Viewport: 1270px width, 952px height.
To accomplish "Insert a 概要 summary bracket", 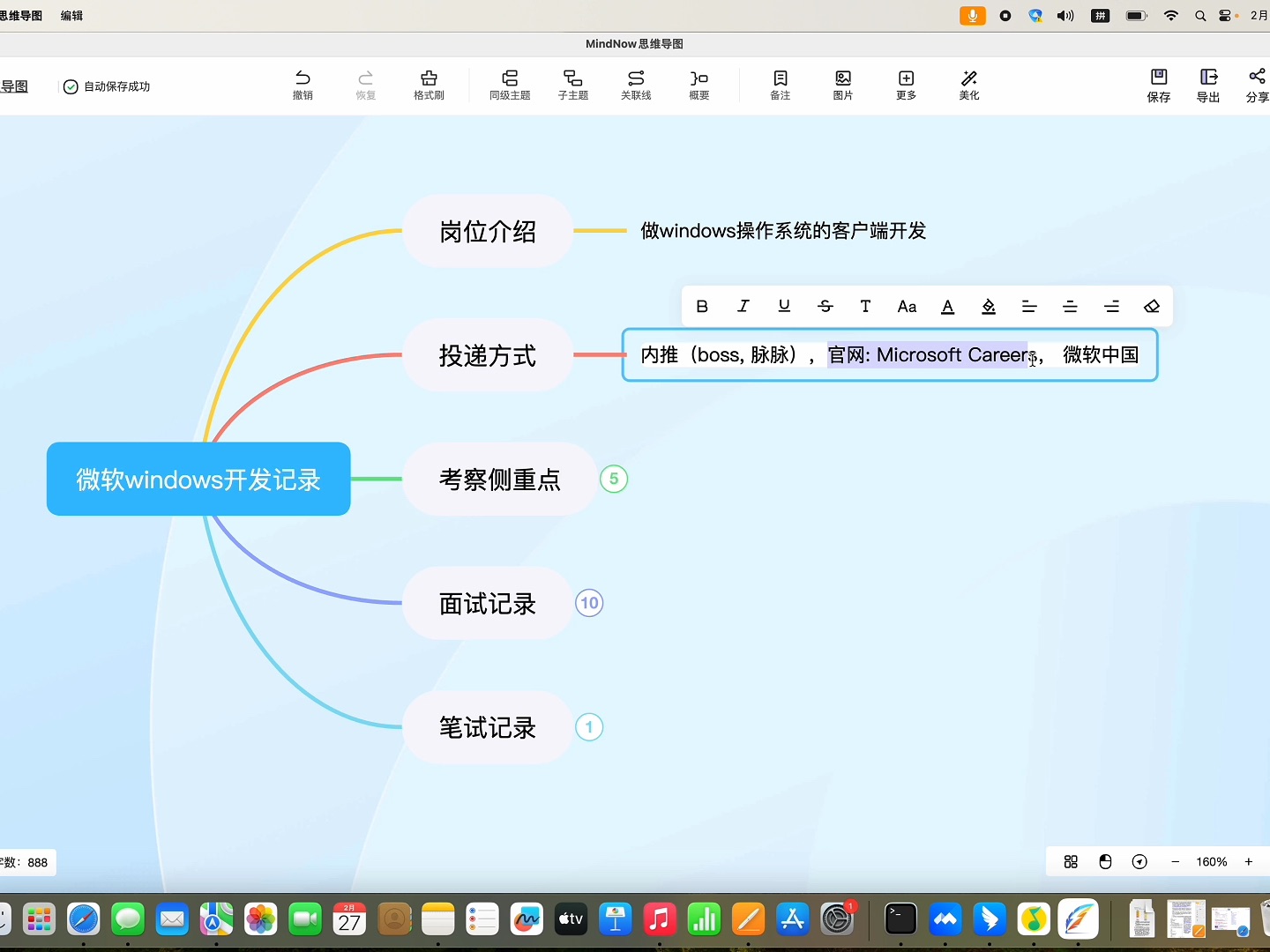I will [699, 85].
